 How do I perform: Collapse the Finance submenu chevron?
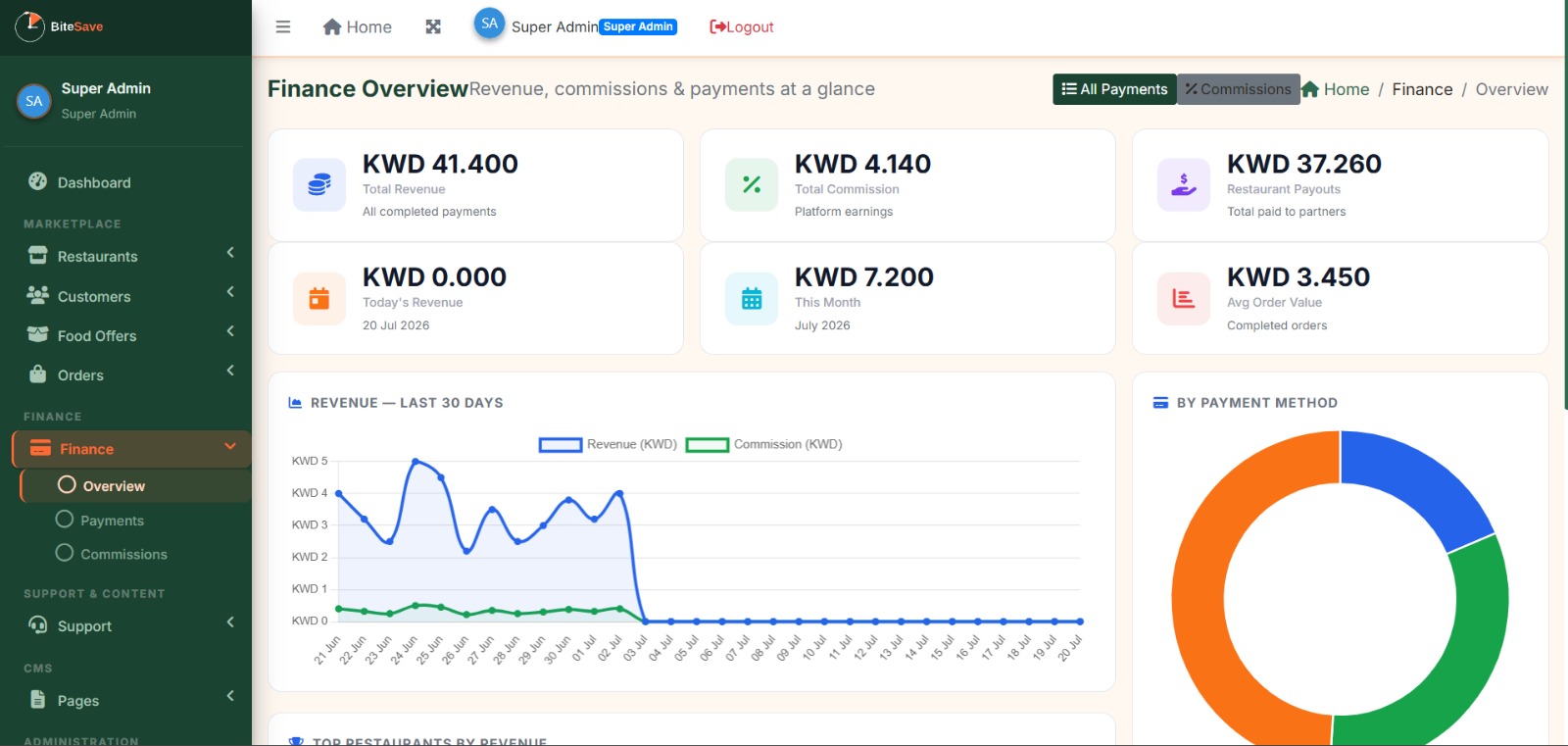coord(230,446)
